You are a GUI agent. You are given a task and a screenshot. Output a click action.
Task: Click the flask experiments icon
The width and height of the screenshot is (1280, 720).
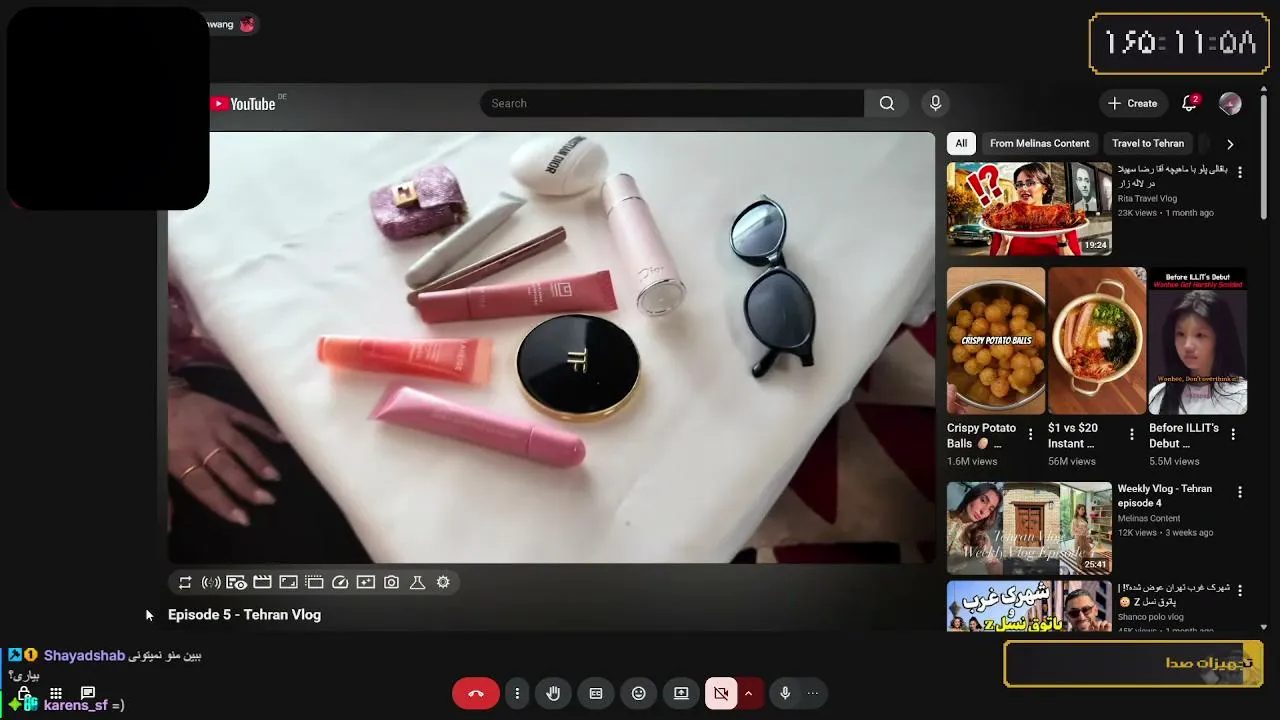coord(418,582)
